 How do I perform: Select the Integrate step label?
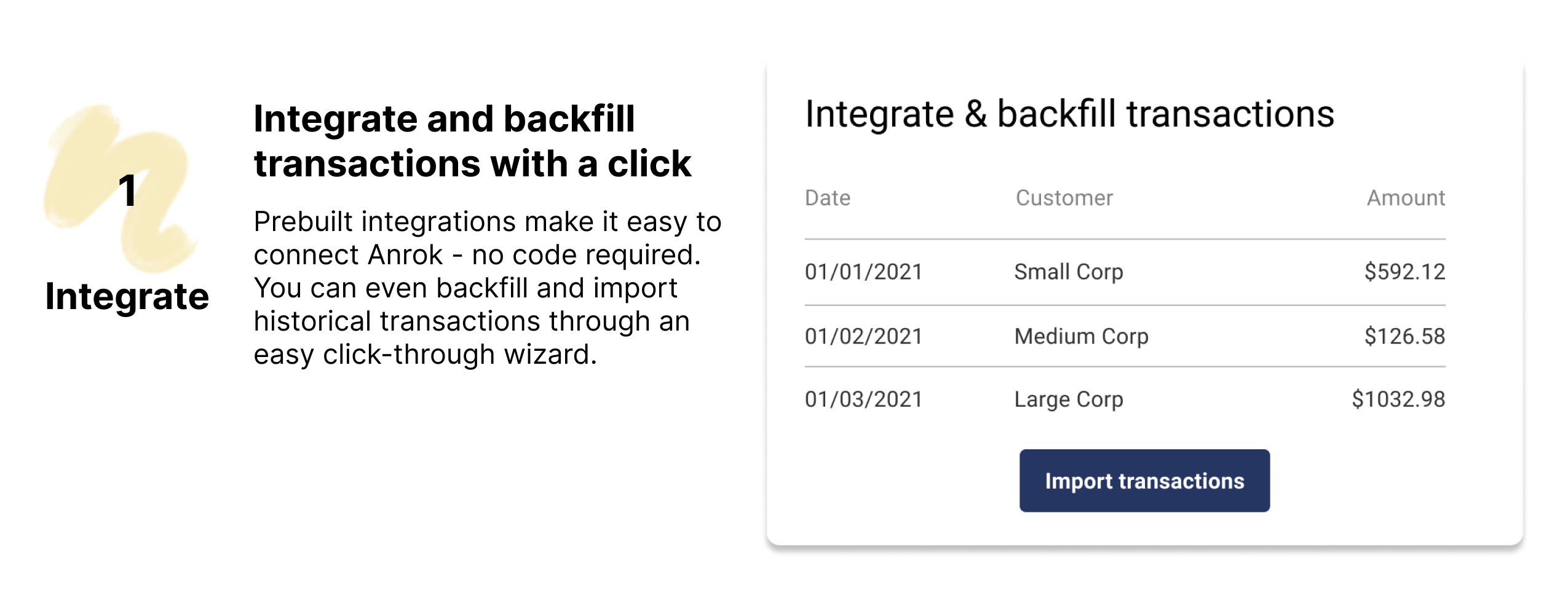point(127,296)
